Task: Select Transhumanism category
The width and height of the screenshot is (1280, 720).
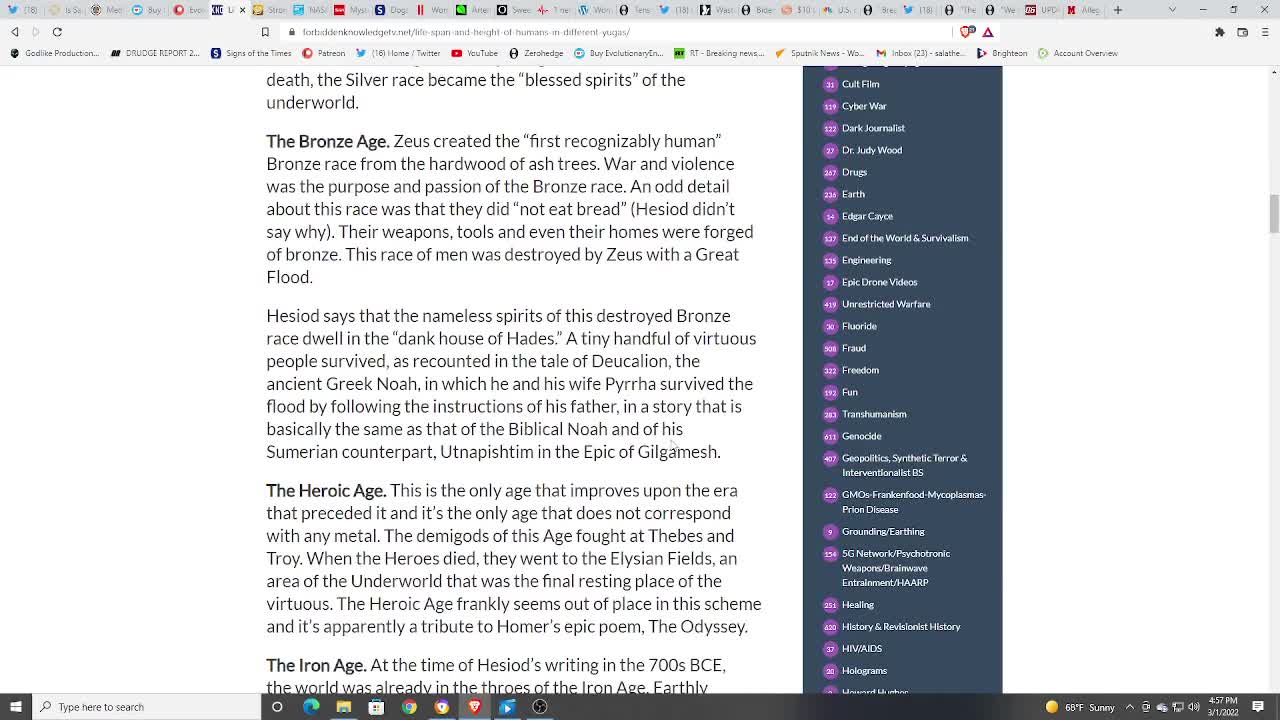Action: pos(874,414)
